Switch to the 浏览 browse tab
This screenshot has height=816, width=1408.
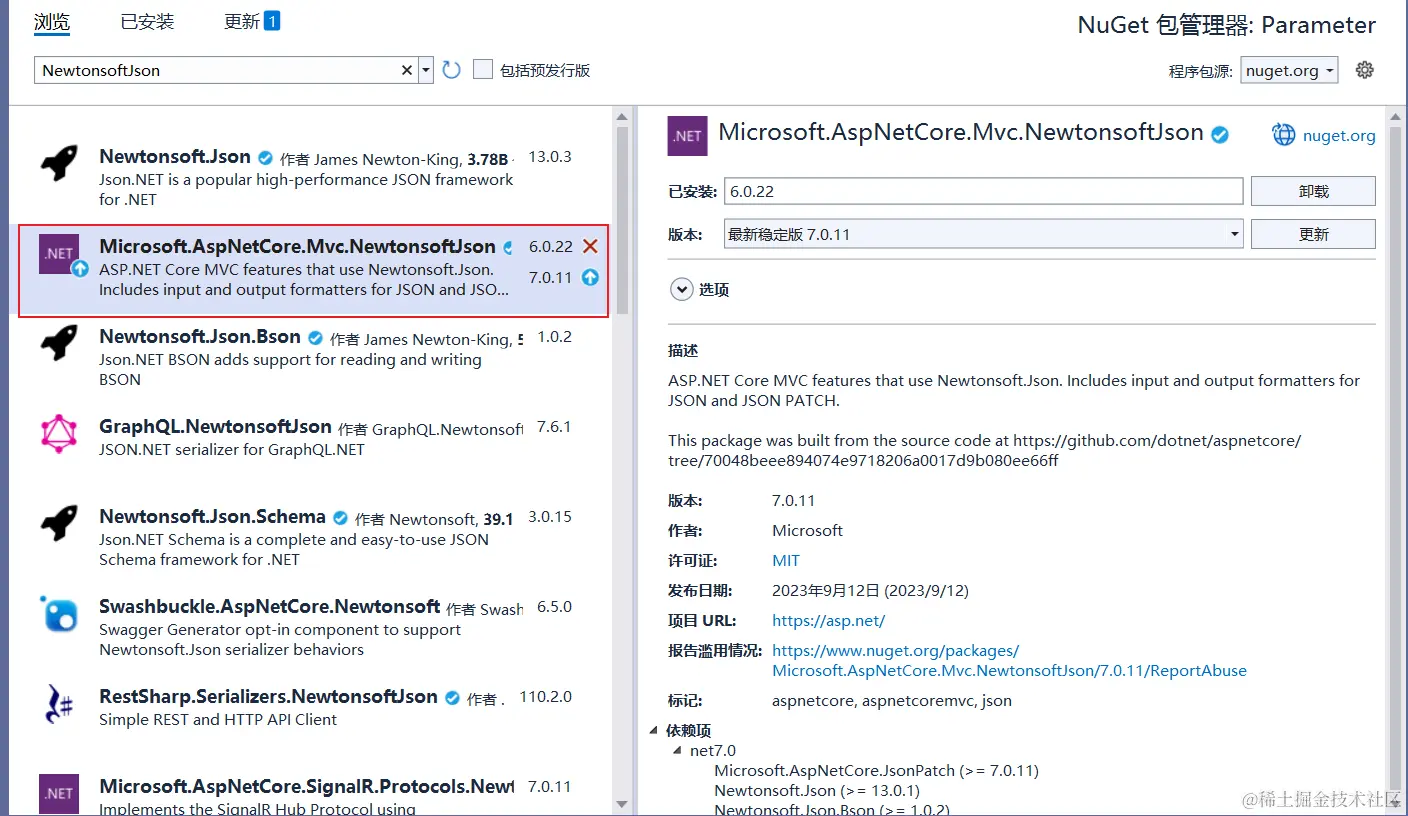coord(51,21)
